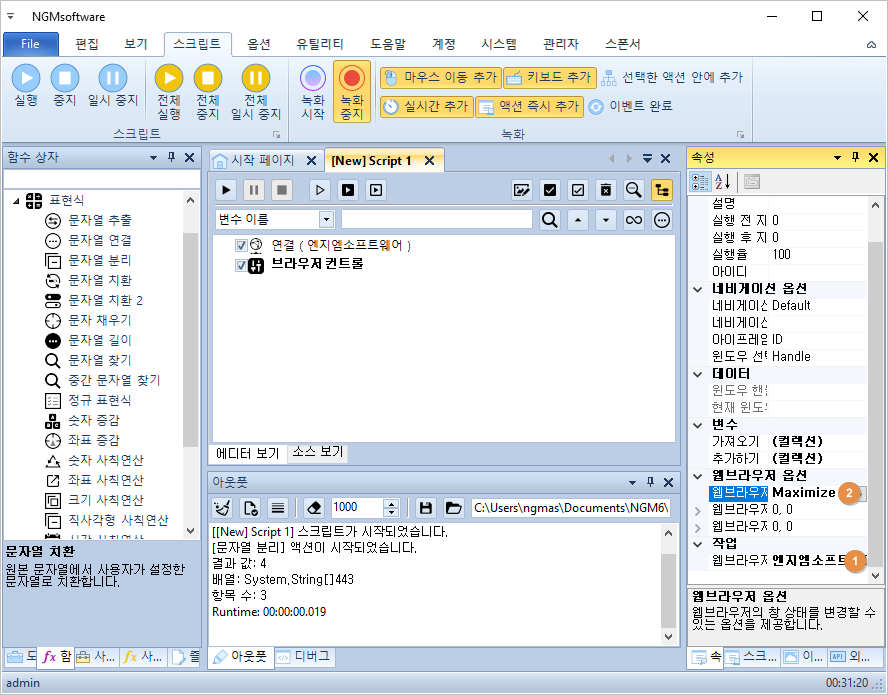The image size is (888, 695).
Task: Open the File menu
Action: coord(31,44)
